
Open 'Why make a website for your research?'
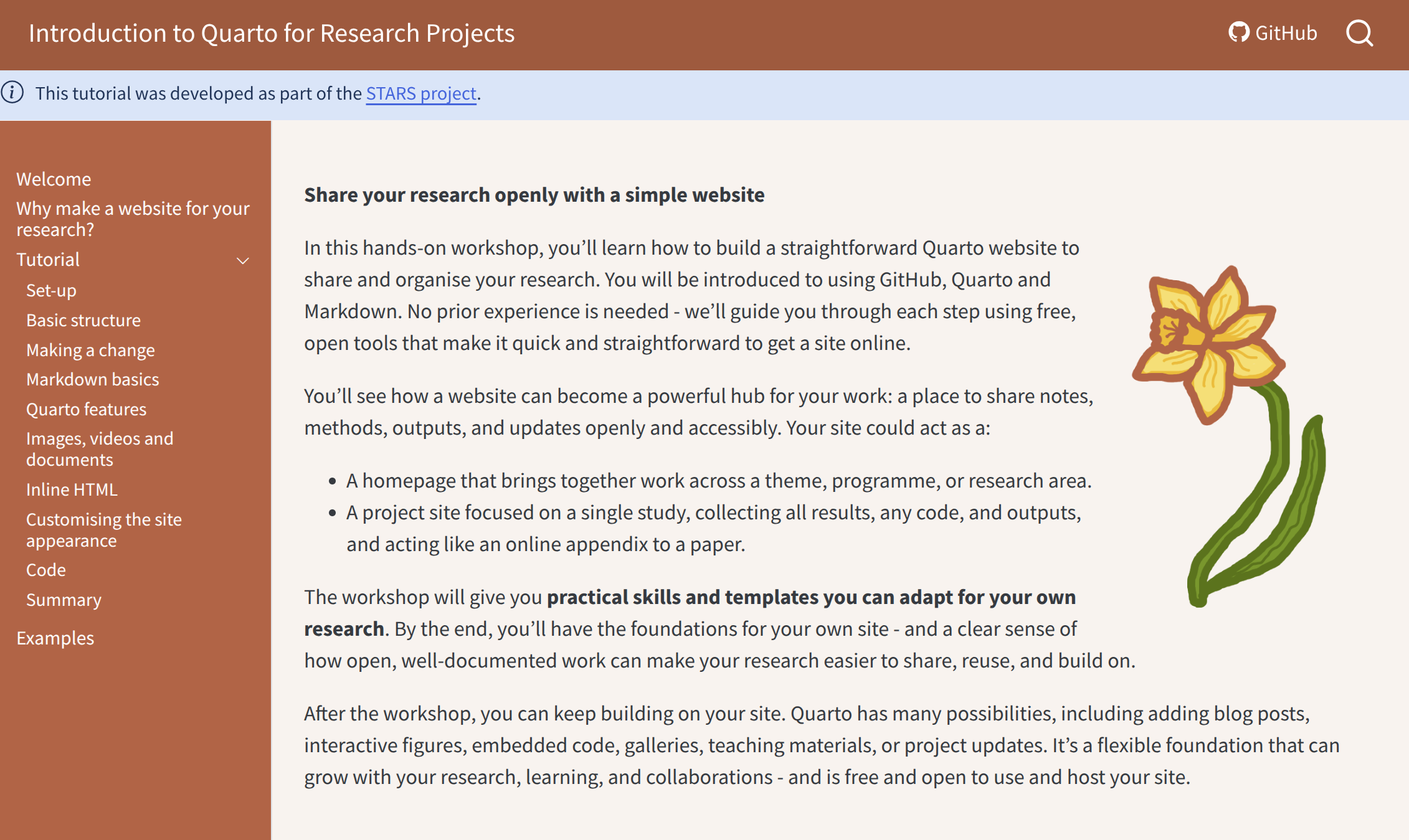[x=133, y=219]
